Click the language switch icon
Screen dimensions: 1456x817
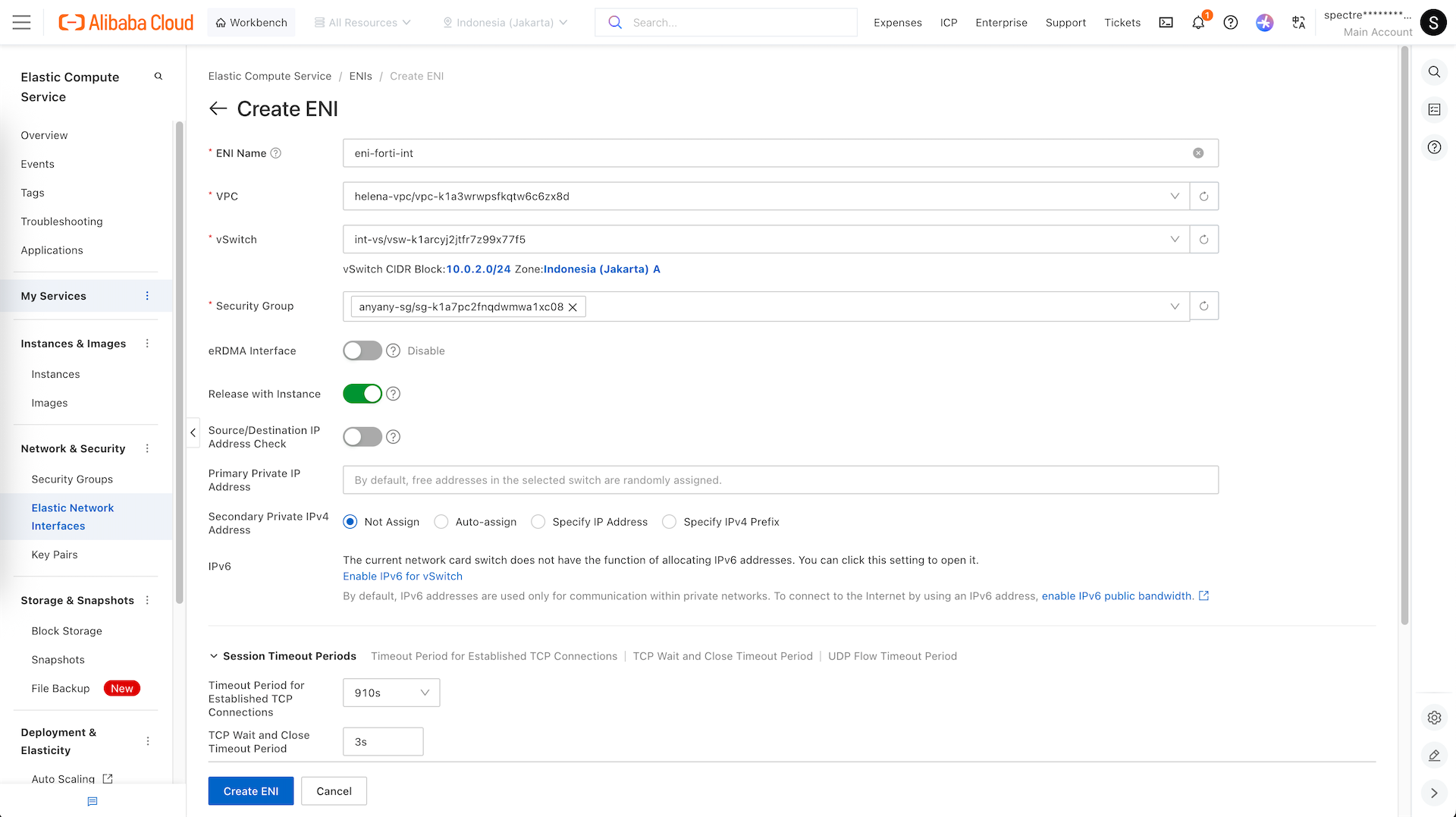1298,23
